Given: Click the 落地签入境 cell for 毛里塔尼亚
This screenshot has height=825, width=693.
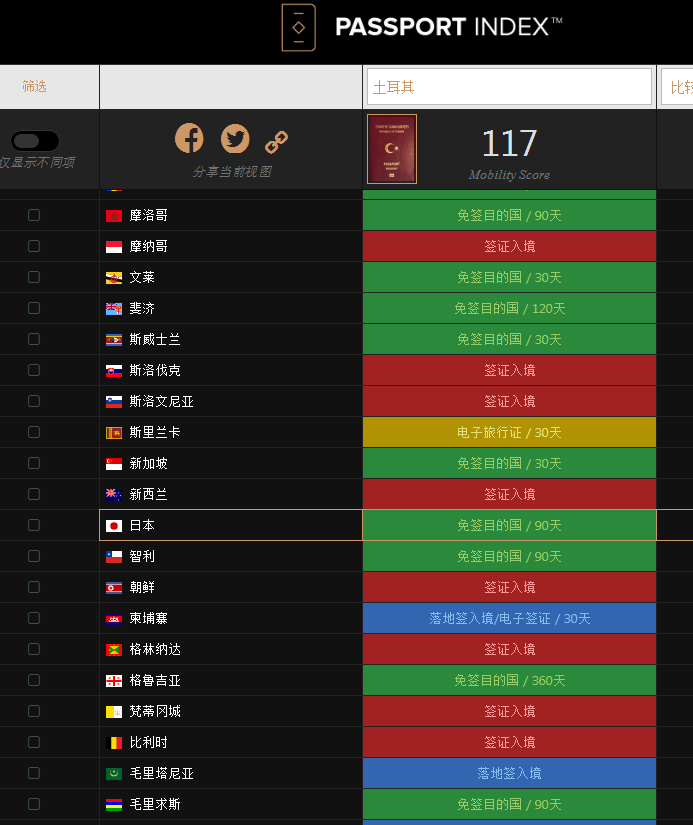Looking at the screenshot, I should pos(509,773).
